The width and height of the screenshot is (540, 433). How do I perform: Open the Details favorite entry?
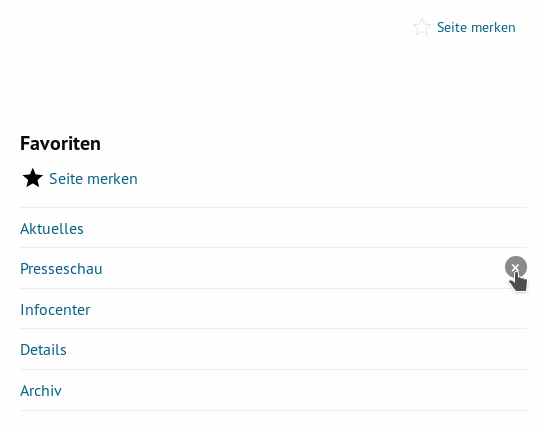(x=43, y=349)
